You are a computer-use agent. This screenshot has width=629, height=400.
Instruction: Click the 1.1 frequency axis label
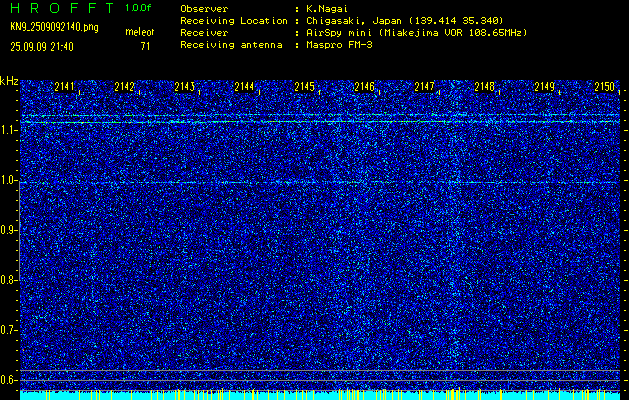7,130
